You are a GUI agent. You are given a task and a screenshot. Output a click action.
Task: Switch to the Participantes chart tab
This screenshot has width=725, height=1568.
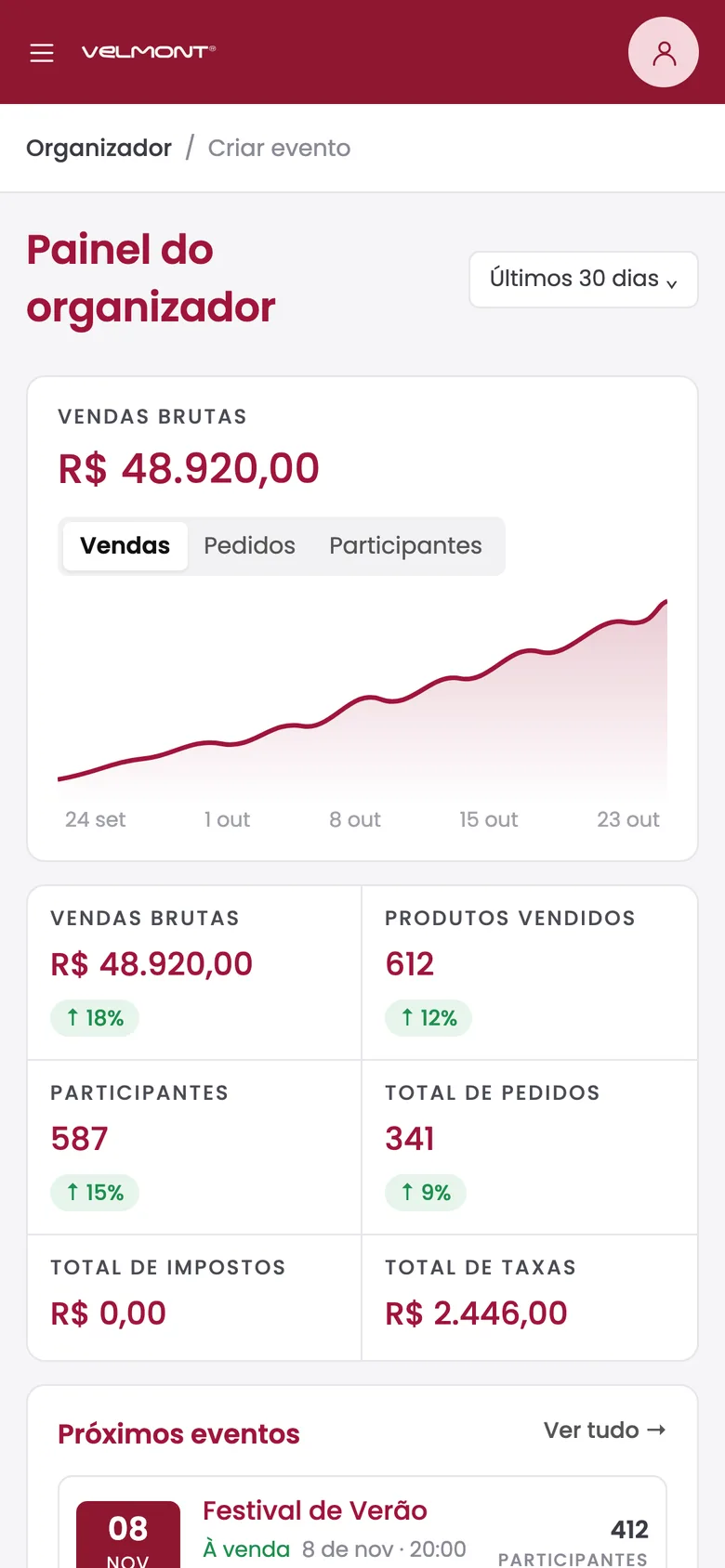[x=405, y=546]
